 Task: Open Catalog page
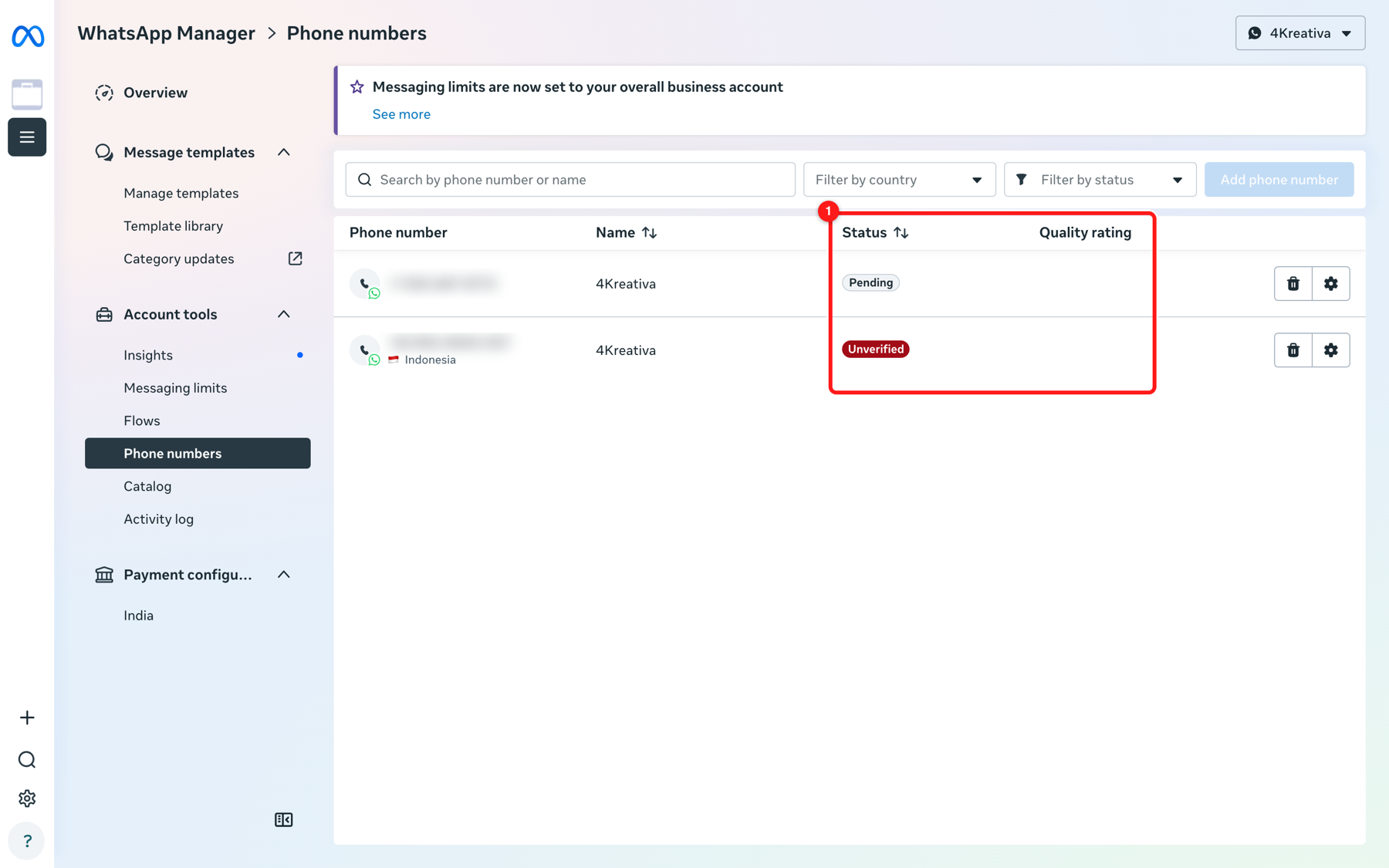147,486
